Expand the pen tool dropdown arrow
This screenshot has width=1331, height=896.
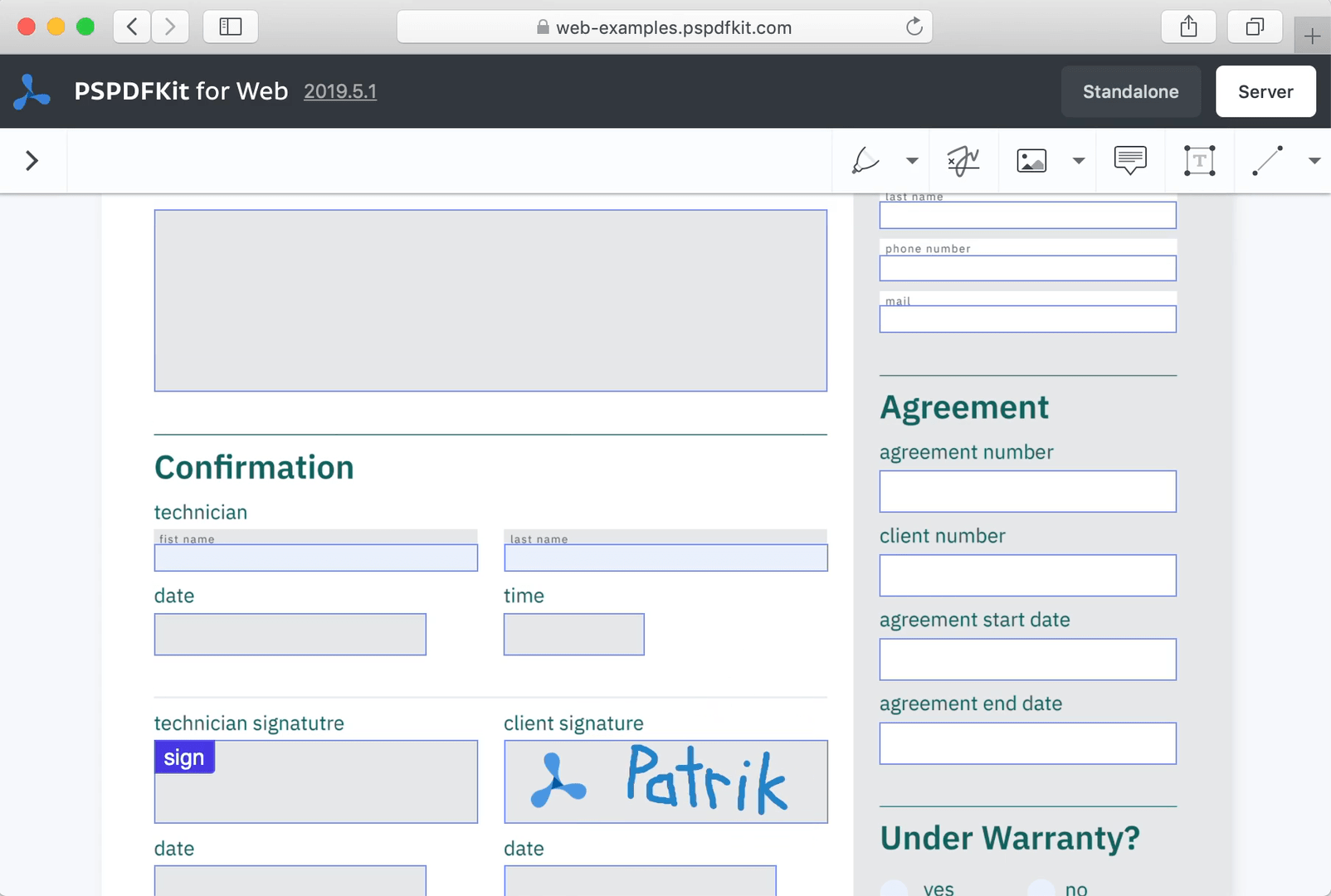point(912,161)
